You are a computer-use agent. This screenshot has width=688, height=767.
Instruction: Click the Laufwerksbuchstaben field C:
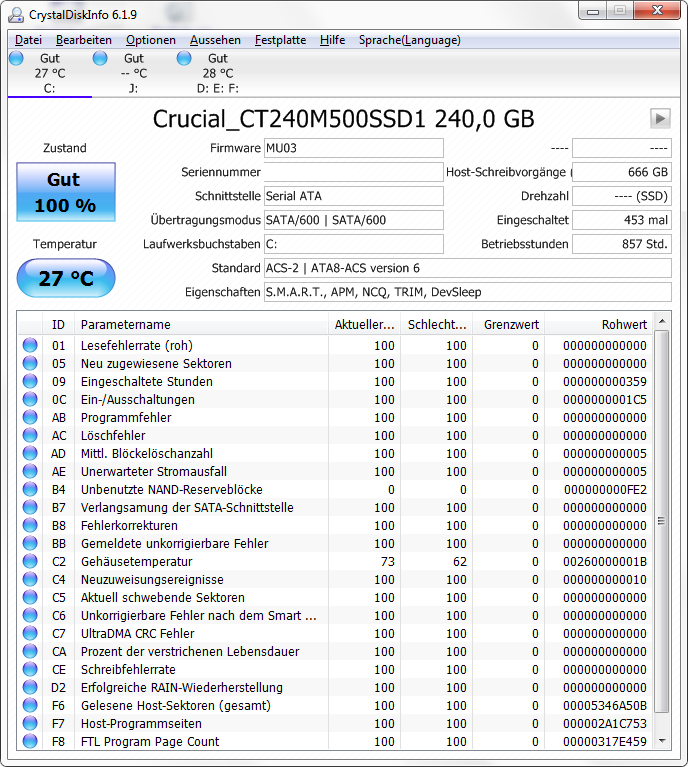pyautogui.click(x=354, y=244)
